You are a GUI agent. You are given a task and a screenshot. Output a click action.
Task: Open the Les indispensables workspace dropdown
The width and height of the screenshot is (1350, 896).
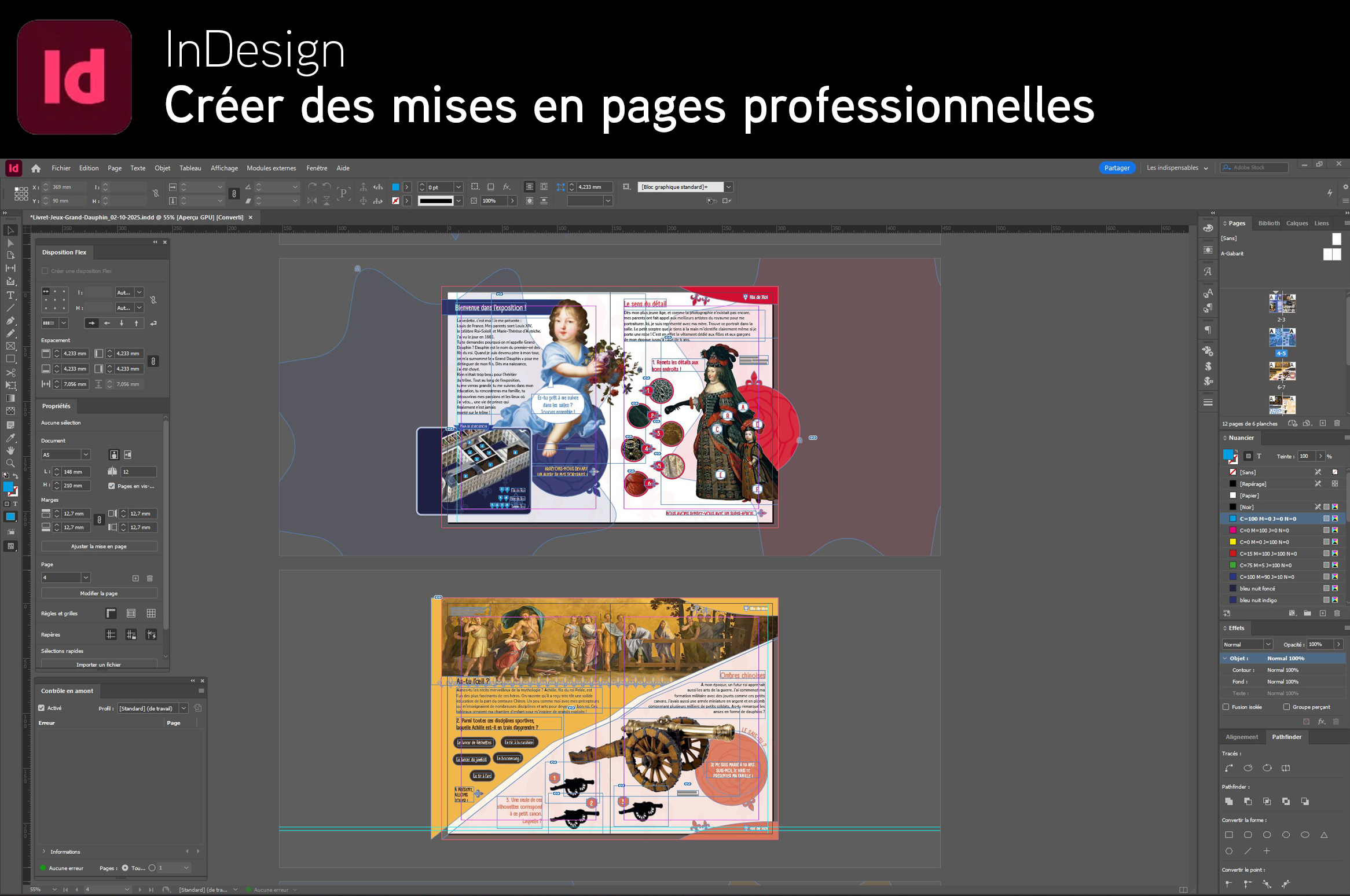(1177, 168)
